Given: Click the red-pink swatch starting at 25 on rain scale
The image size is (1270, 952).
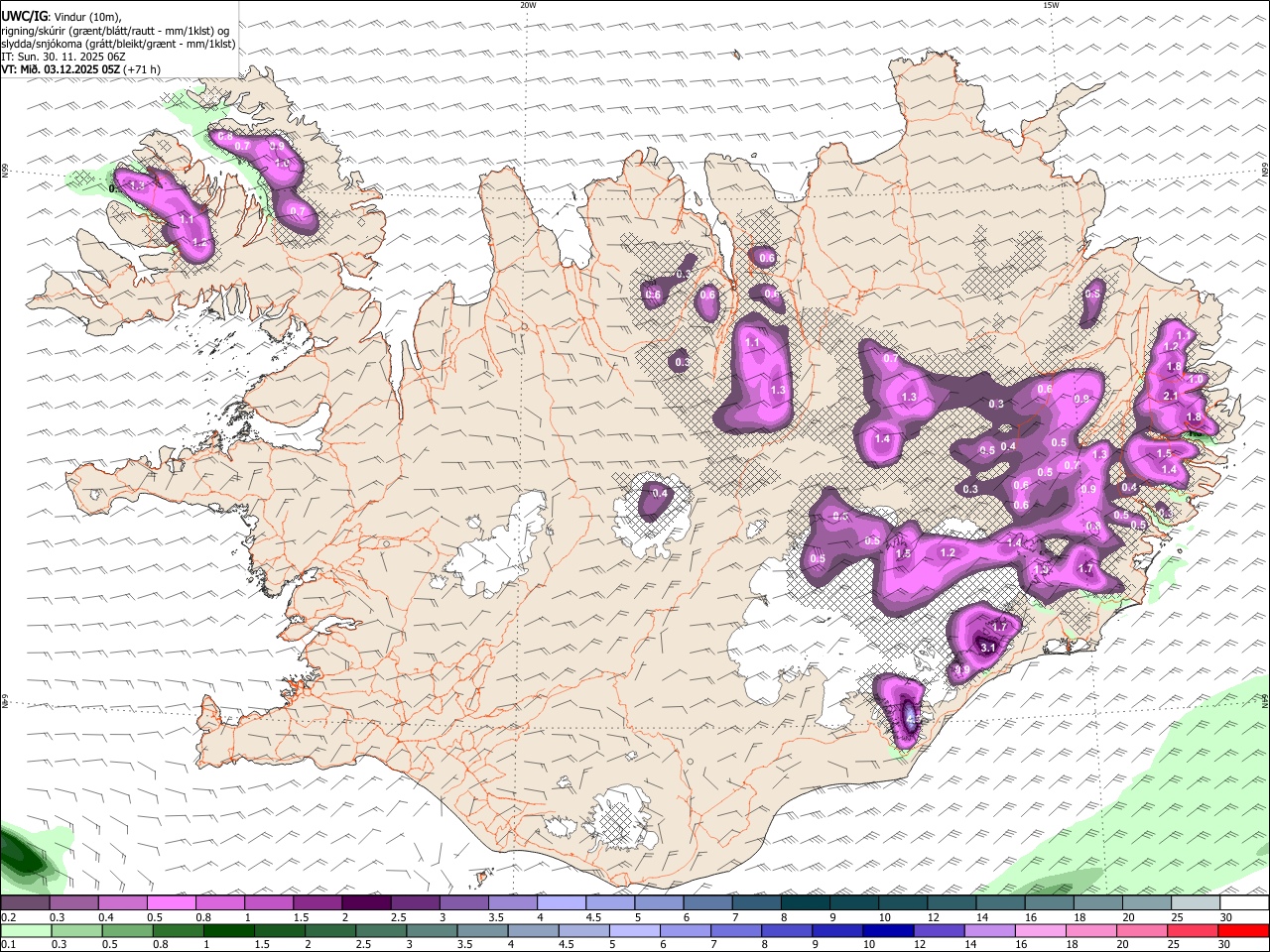Looking at the screenshot, I should [1194, 930].
